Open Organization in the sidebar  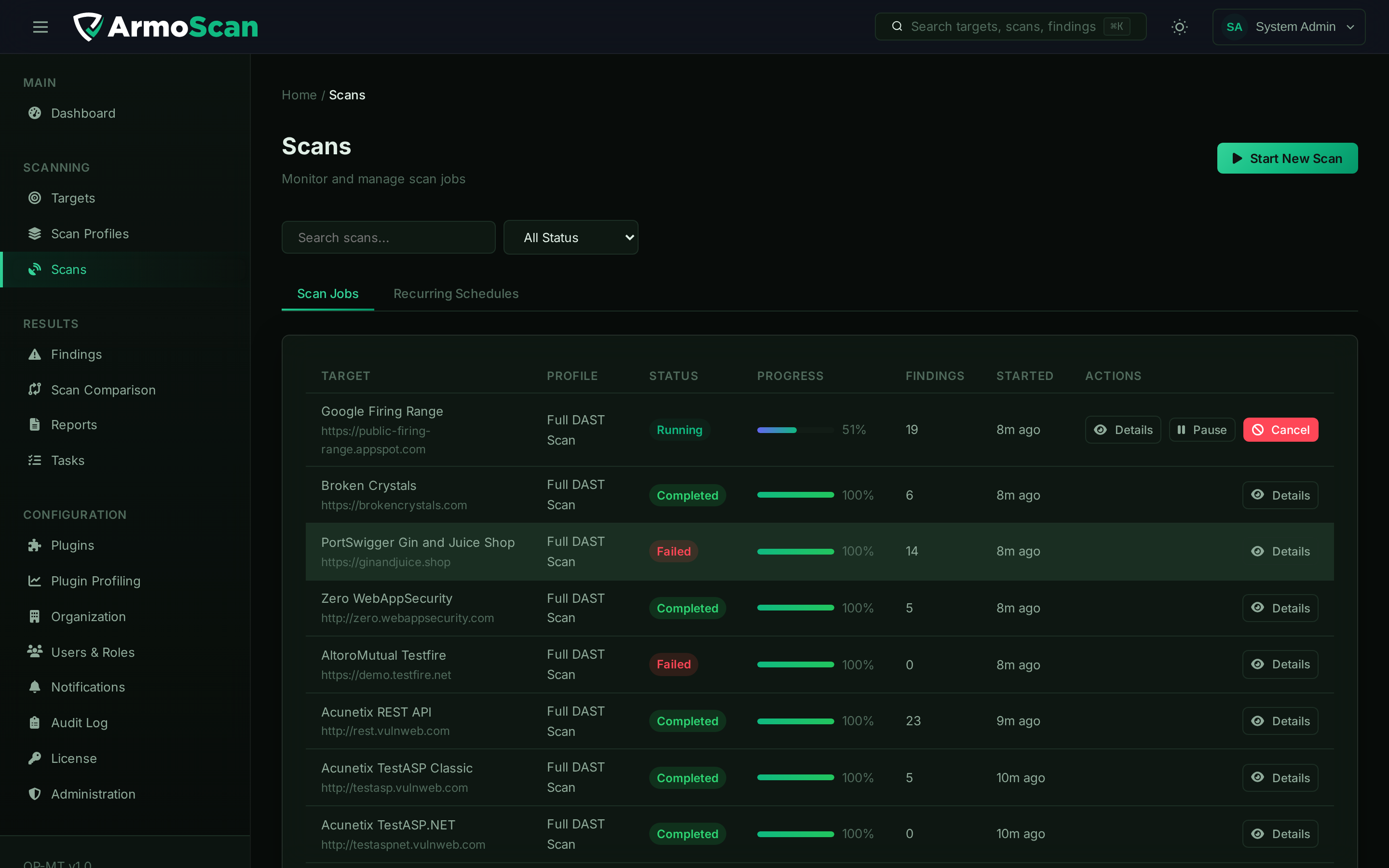(125, 617)
